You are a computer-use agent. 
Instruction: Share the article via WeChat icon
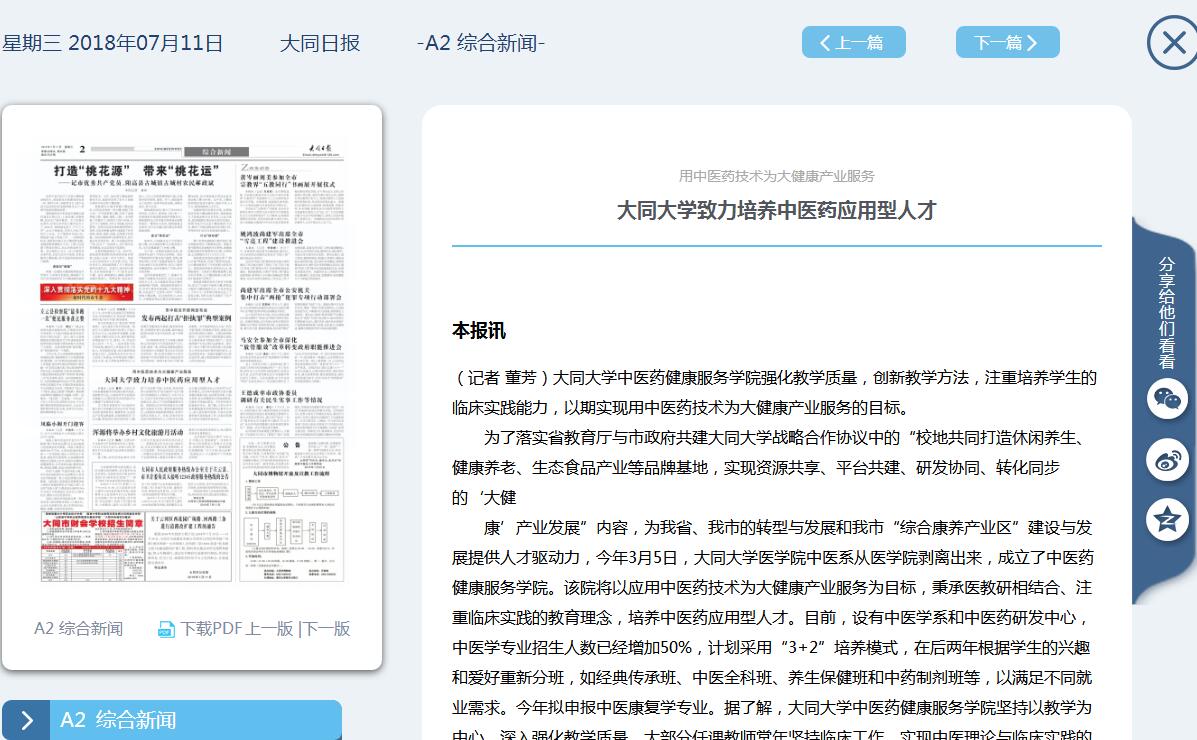tap(1167, 399)
